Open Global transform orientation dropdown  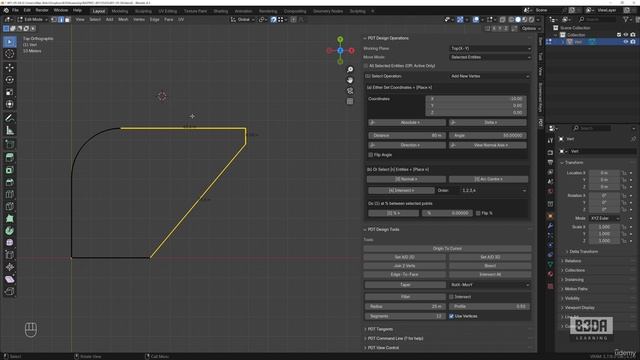coord(243,20)
